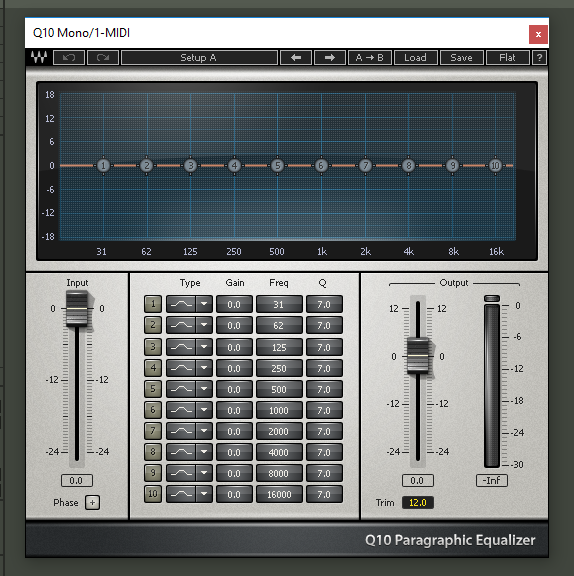Open band 10 filter type dropdown
This screenshot has width=574, height=576.
click(204, 494)
